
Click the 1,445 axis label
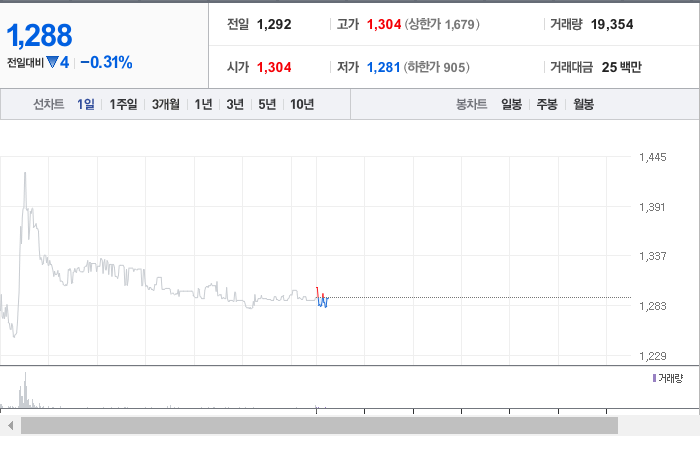(x=653, y=157)
